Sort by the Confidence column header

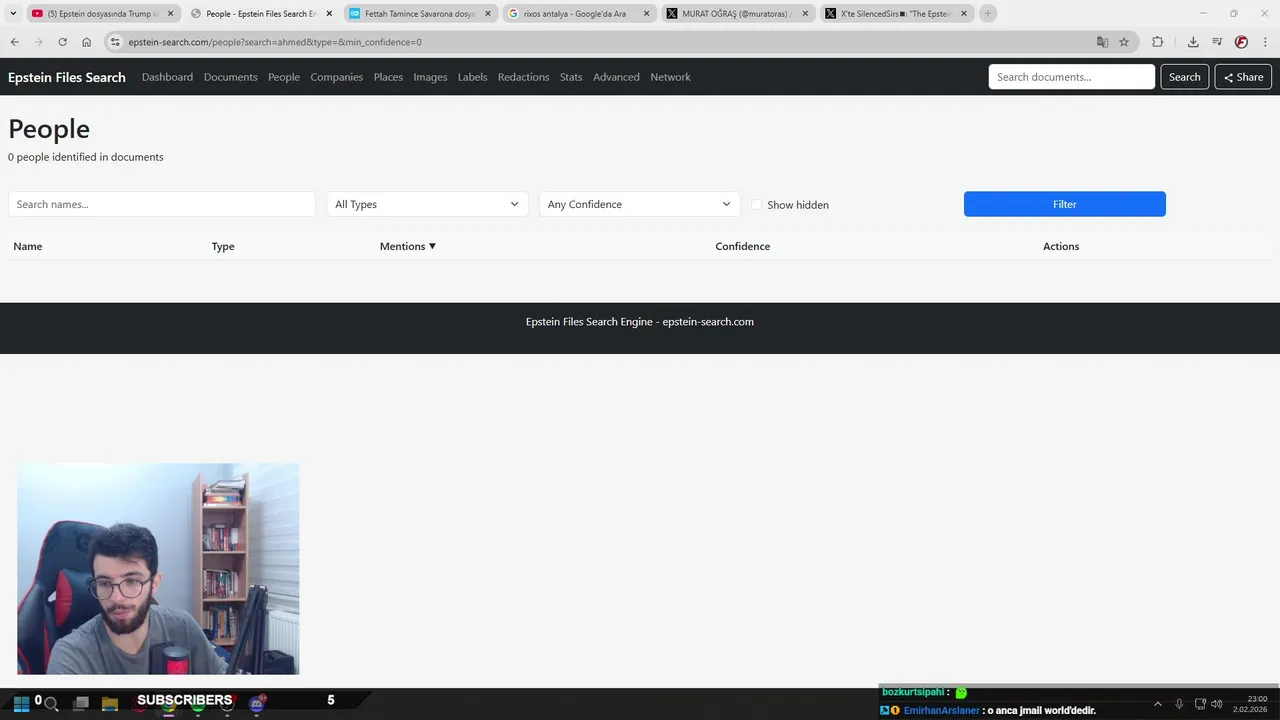[x=743, y=246]
